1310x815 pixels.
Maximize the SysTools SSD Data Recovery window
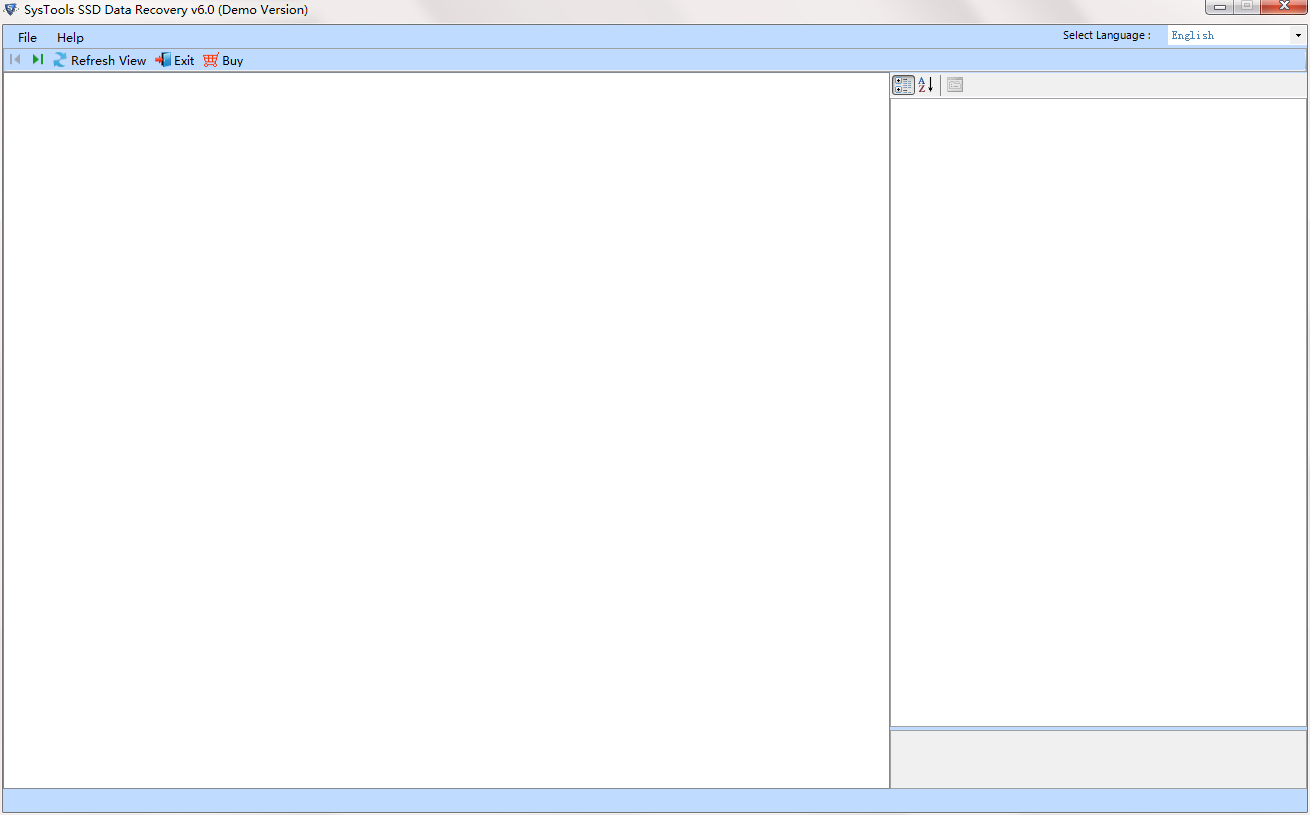(1246, 7)
